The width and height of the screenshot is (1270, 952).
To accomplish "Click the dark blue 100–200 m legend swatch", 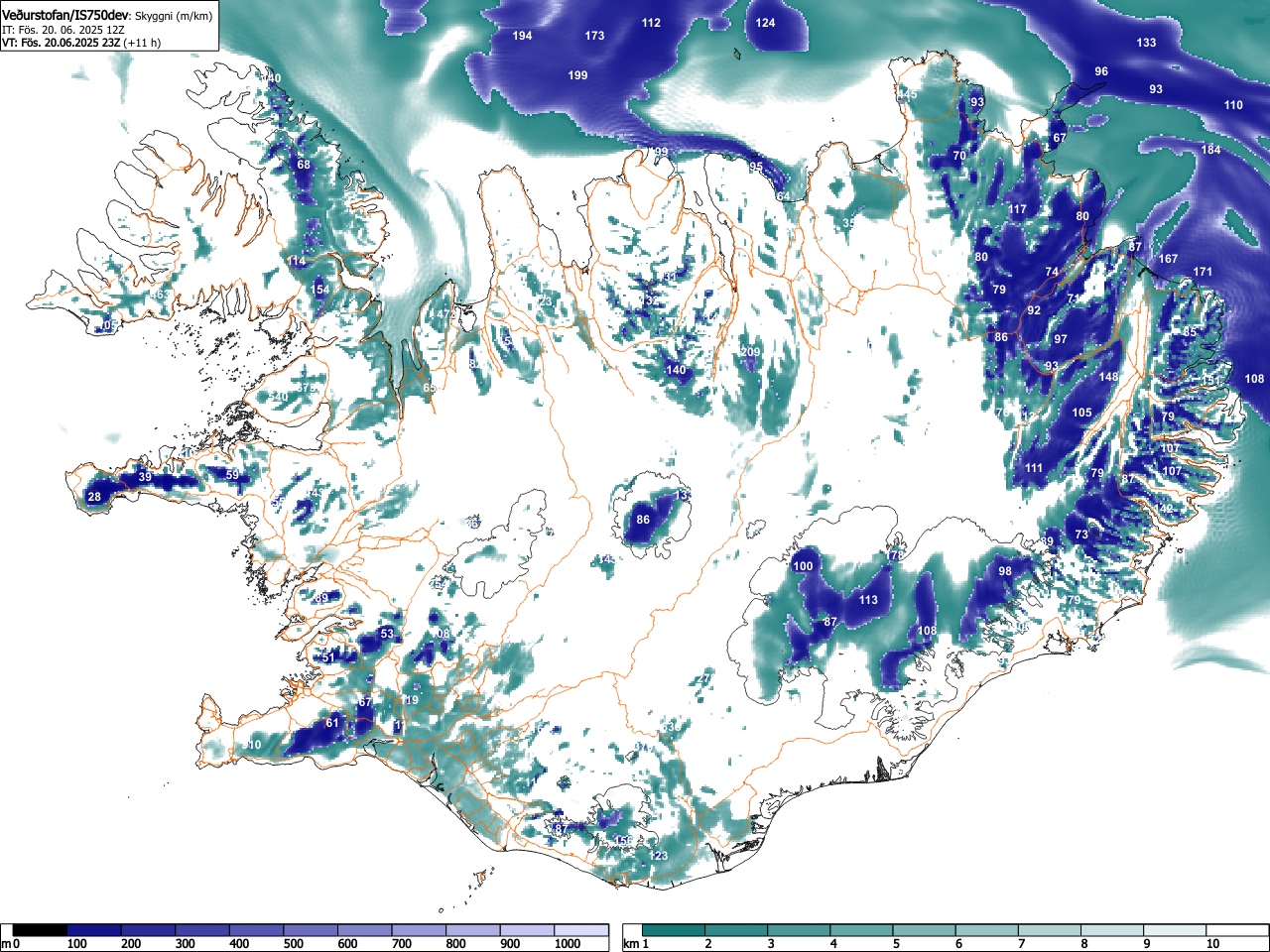I will pos(94,930).
